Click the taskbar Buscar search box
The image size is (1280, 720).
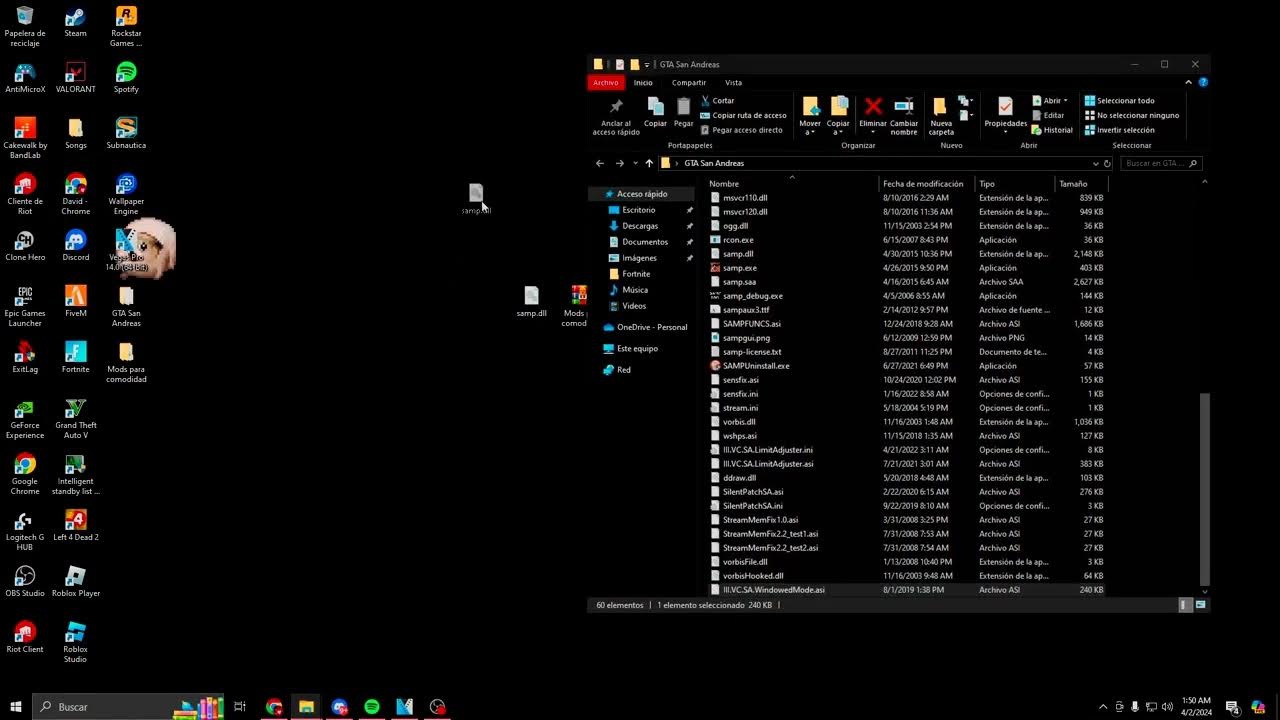130,707
